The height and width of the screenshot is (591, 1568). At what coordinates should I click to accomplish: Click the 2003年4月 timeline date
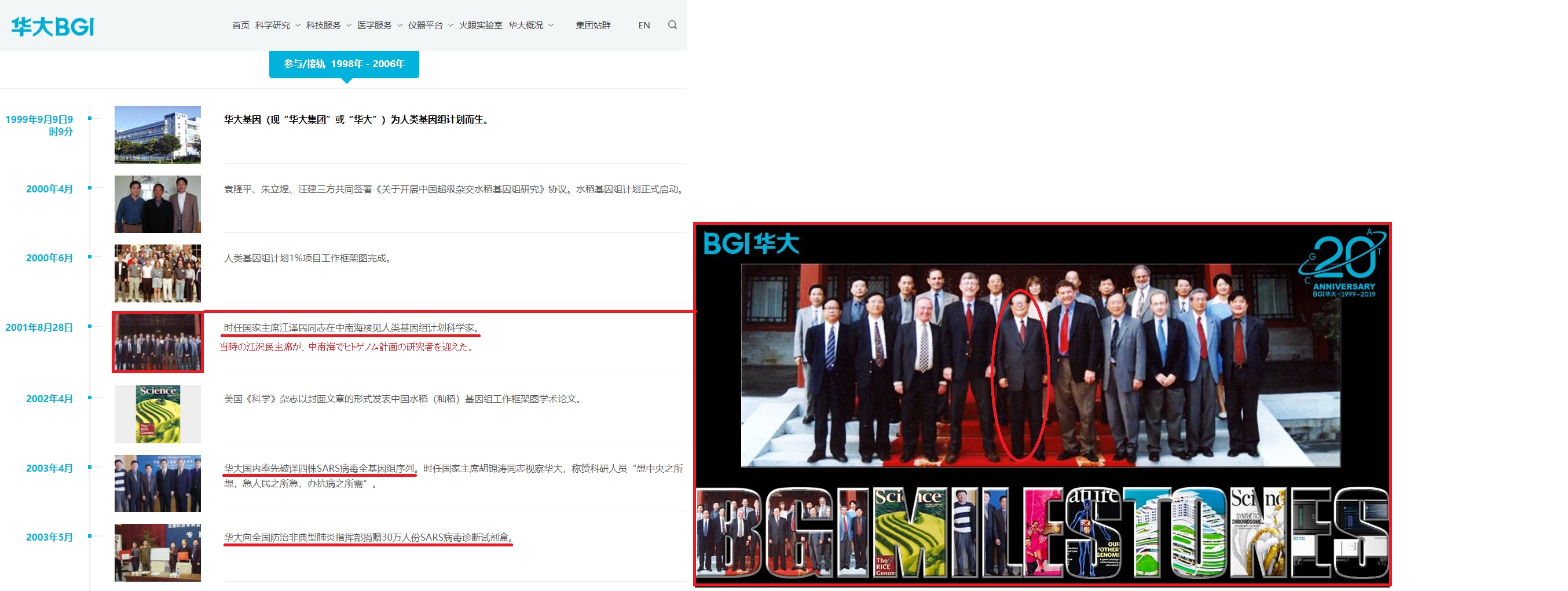pyautogui.click(x=49, y=468)
